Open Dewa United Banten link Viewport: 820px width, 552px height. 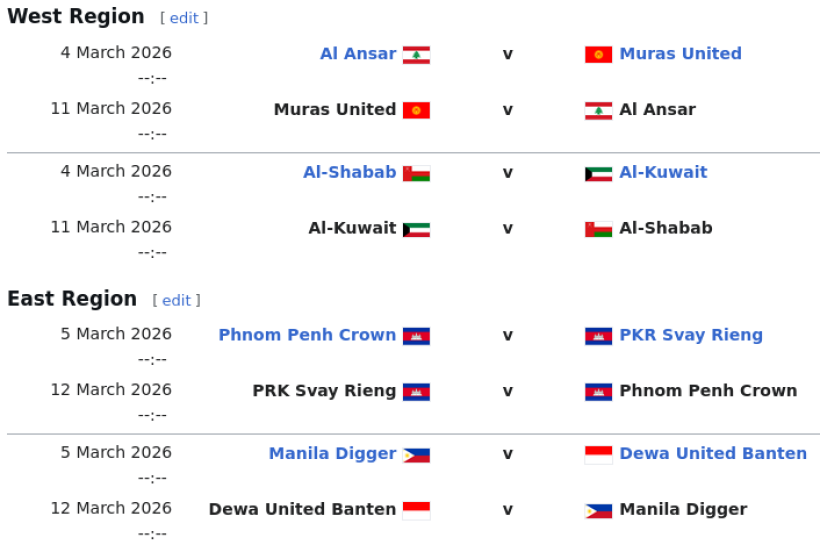tap(713, 454)
